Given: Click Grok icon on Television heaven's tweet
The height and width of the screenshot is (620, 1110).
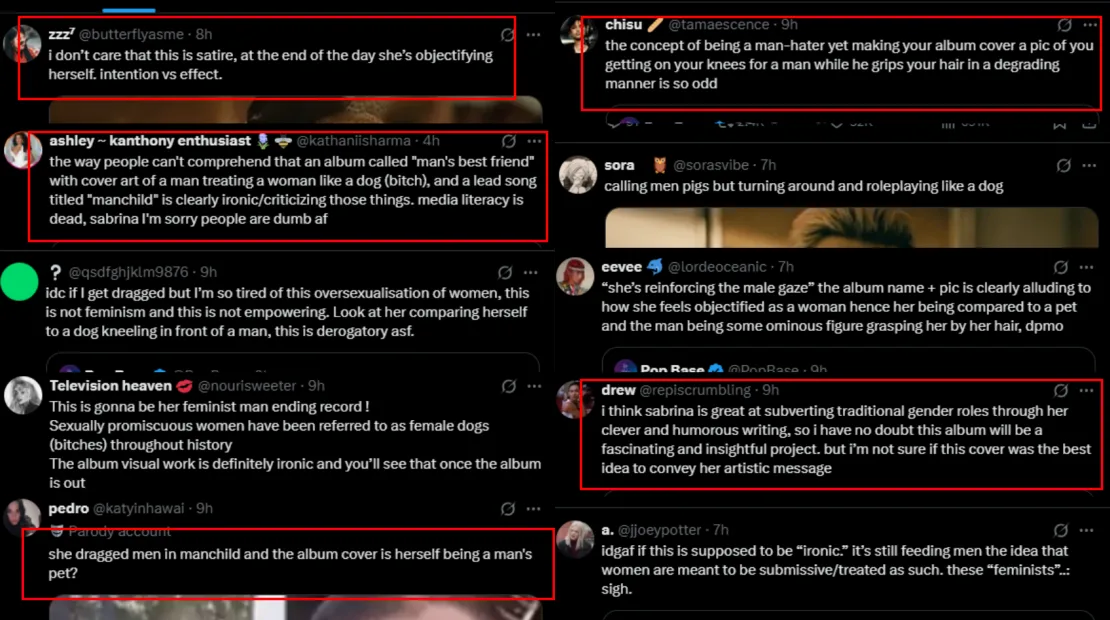Looking at the screenshot, I should pyautogui.click(x=508, y=386).
